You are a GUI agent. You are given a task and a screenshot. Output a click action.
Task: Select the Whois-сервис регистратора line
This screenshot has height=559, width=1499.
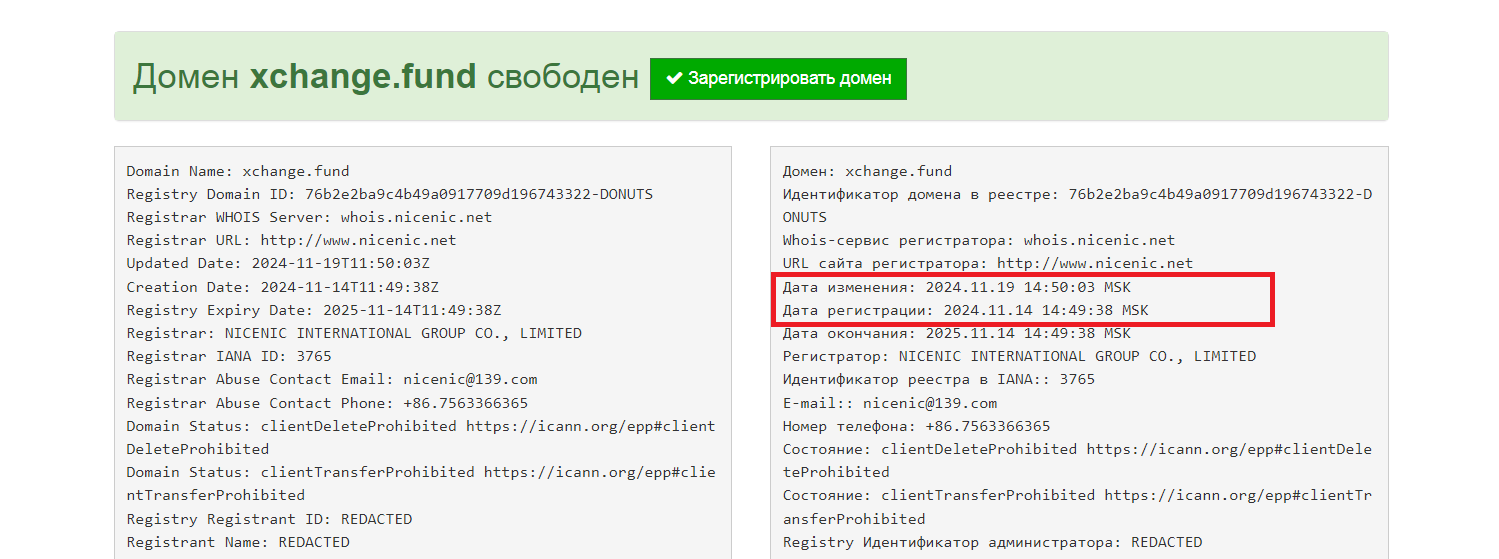tap(979, 240)
